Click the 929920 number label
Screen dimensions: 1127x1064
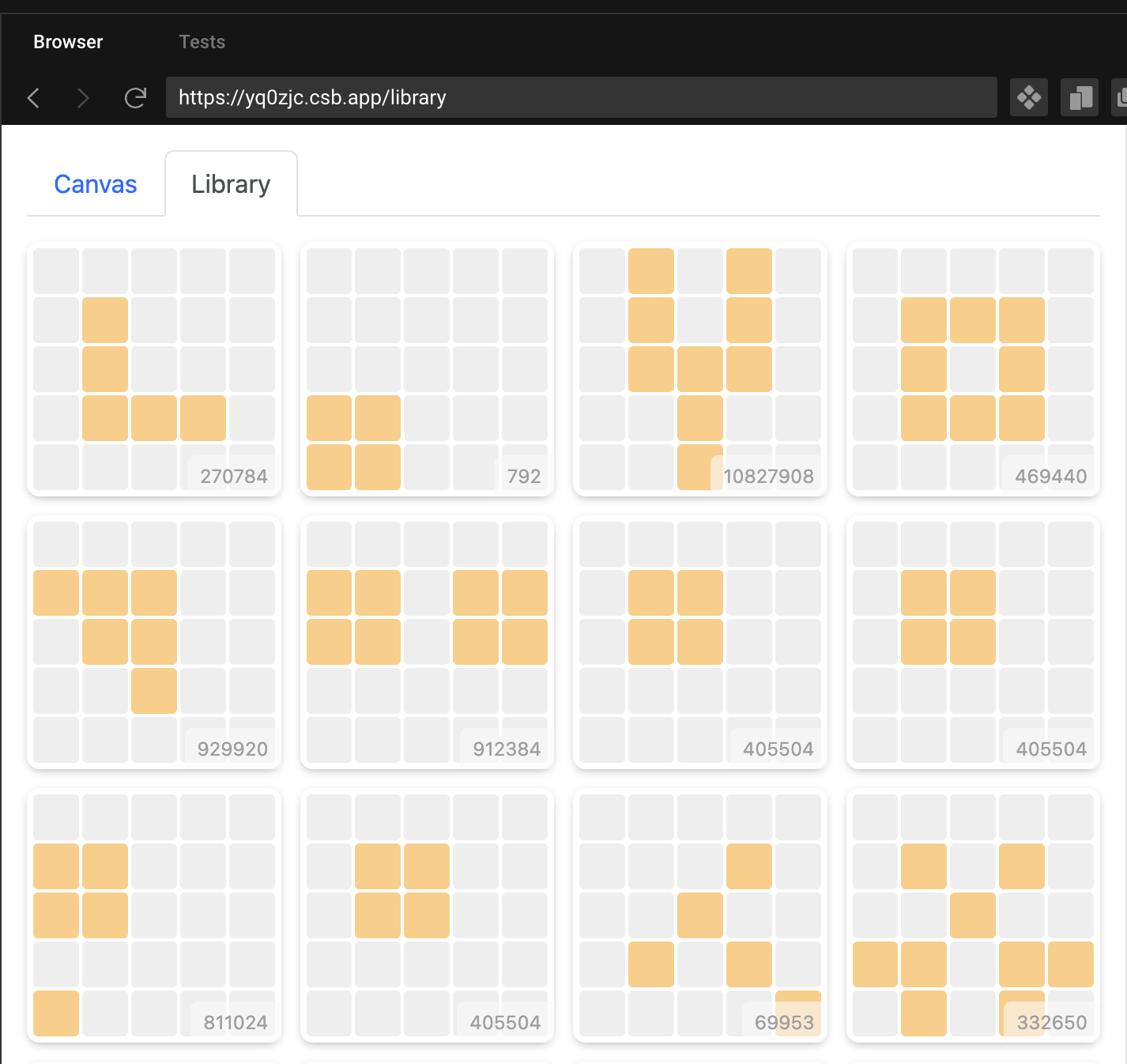click(233, 749)
